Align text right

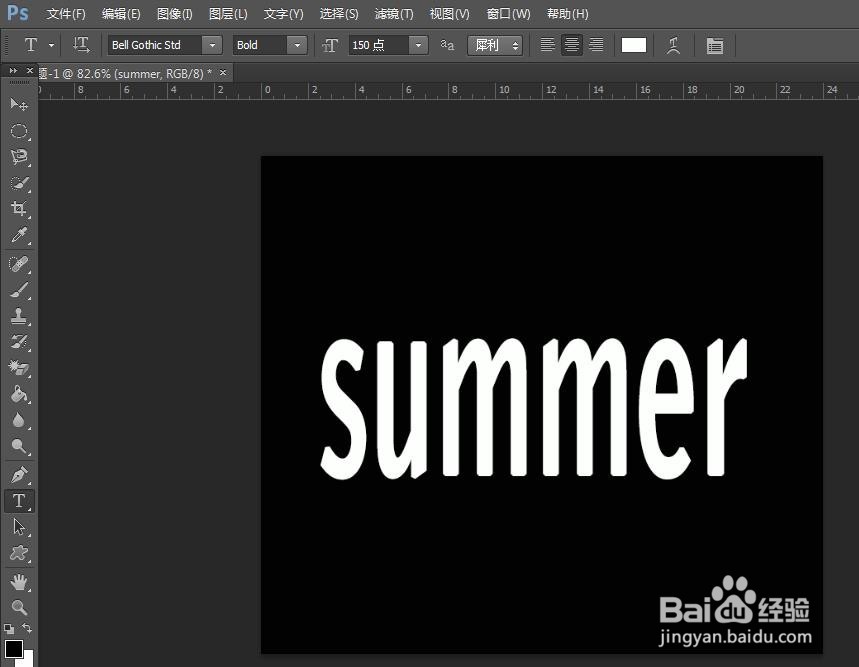coord(595,45)
